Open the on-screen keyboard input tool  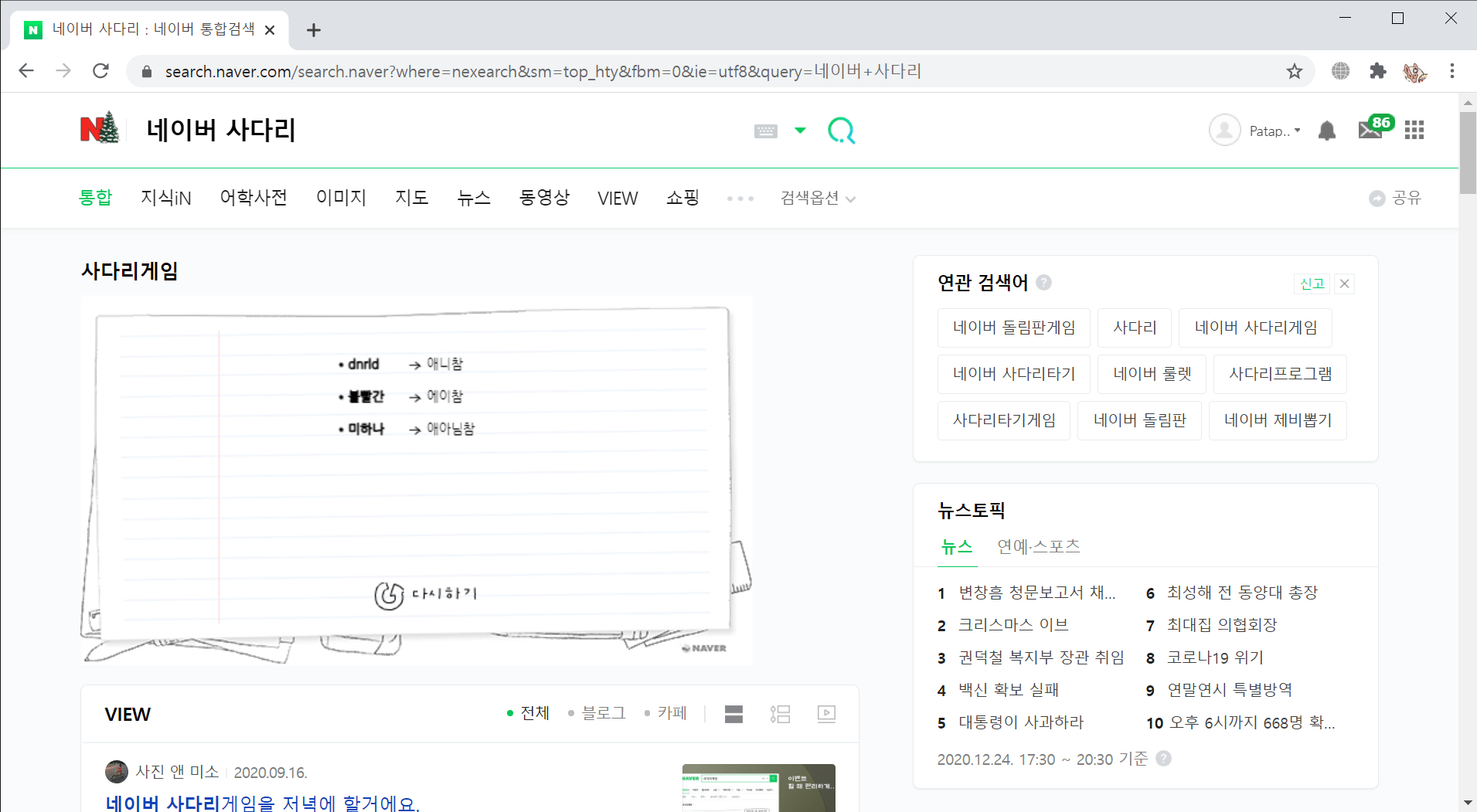pos(765,131)
